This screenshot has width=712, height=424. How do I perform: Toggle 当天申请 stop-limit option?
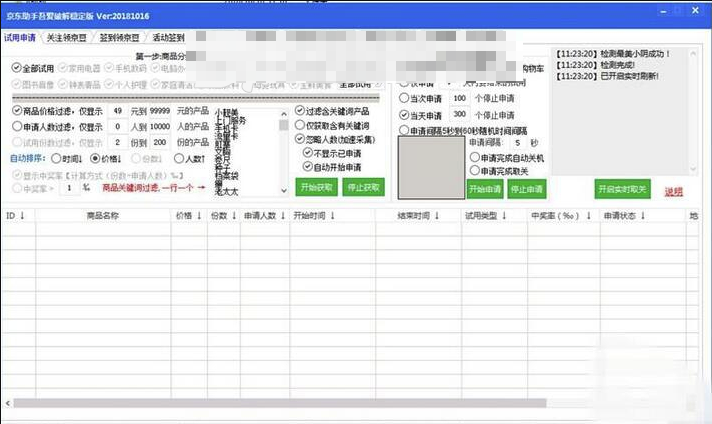tap(420, 115)
